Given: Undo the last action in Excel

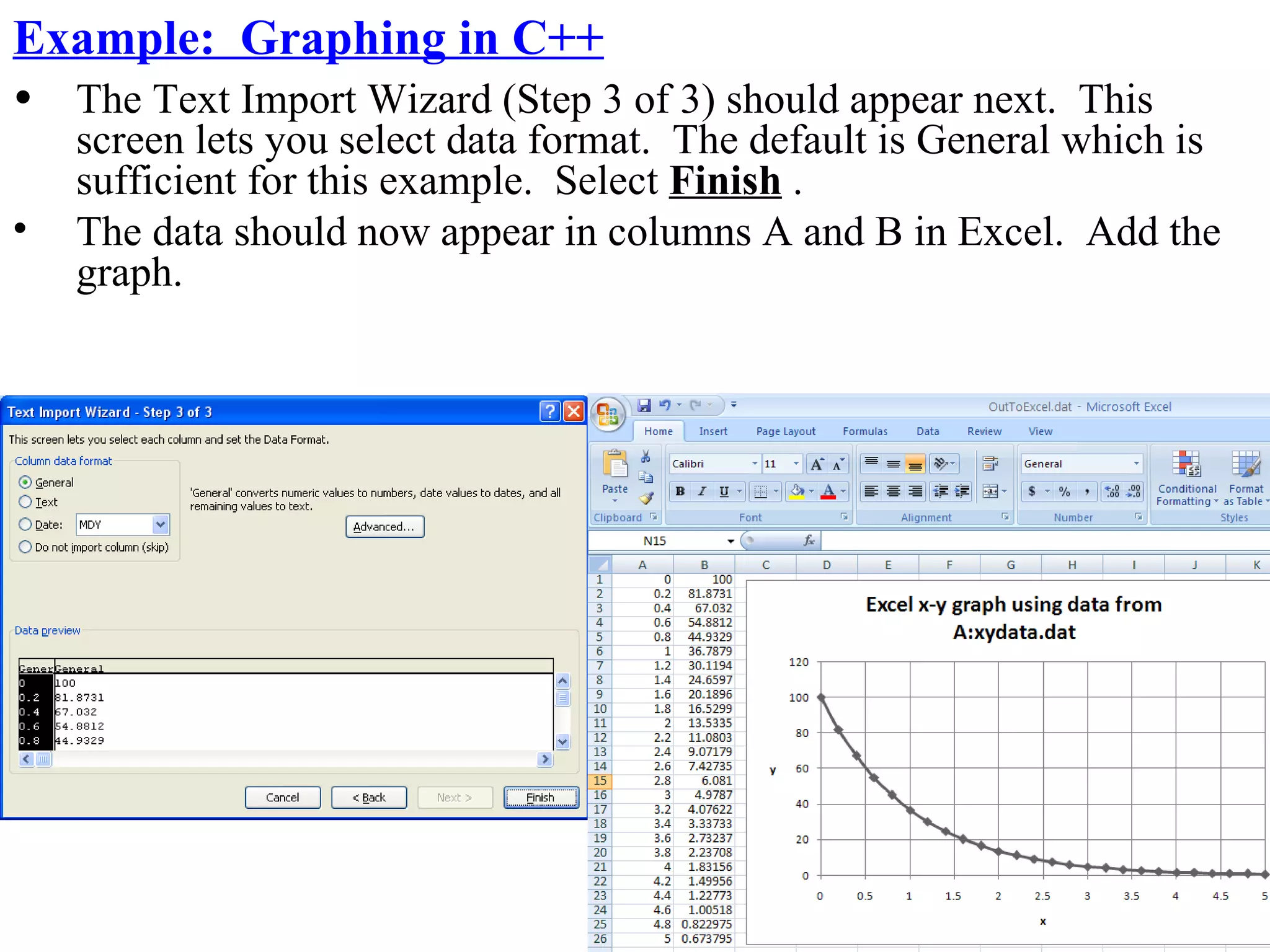Looking at the screenshot, I should [x=665, y=405].
